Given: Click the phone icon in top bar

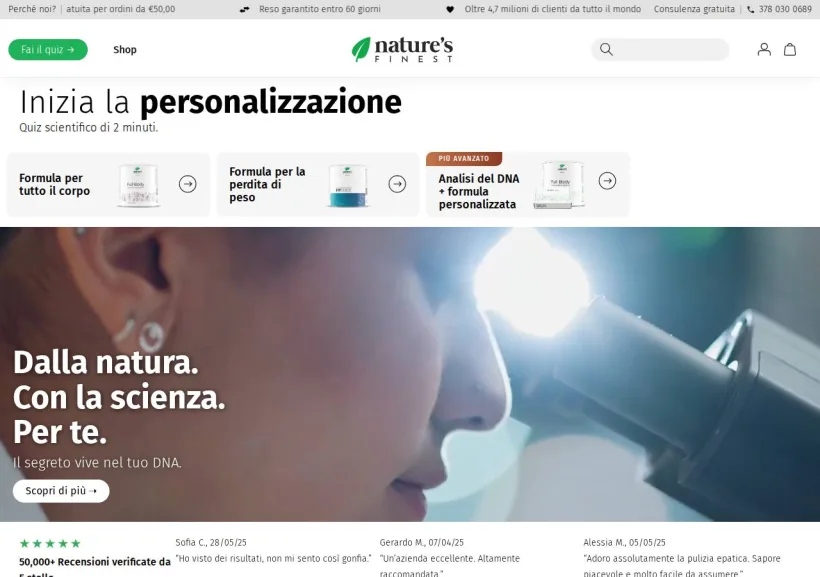Looking at the screenshot, I should [750, 9].
